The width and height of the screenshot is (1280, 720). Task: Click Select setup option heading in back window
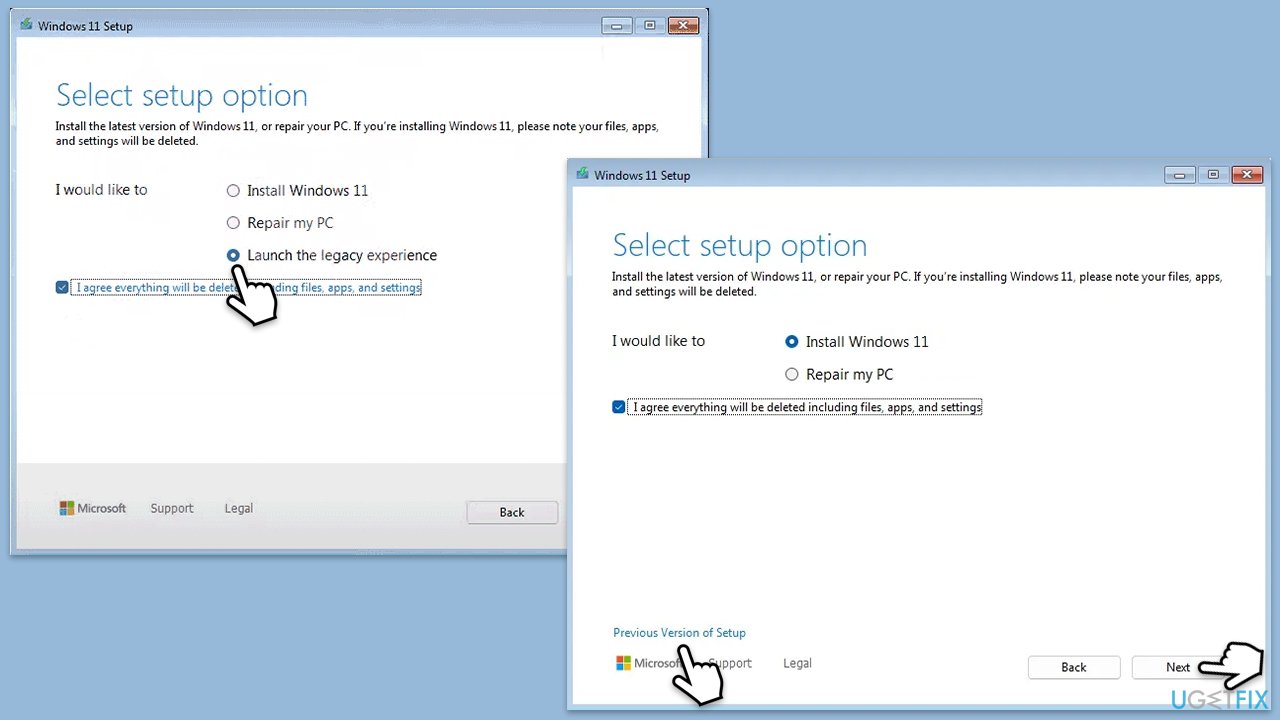click(x=182, y=96)
